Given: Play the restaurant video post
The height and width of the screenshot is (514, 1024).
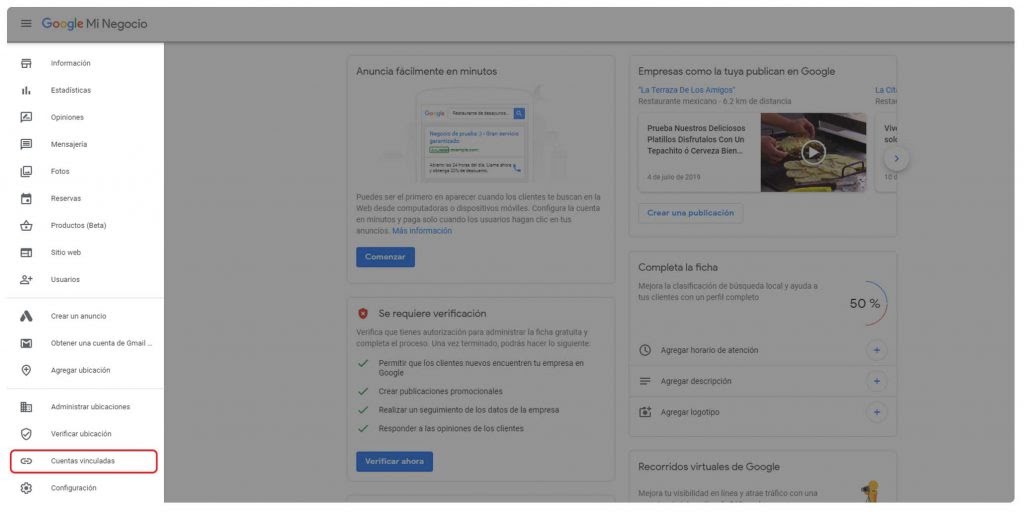Looking at the screenshot, I should coord(813,152).
